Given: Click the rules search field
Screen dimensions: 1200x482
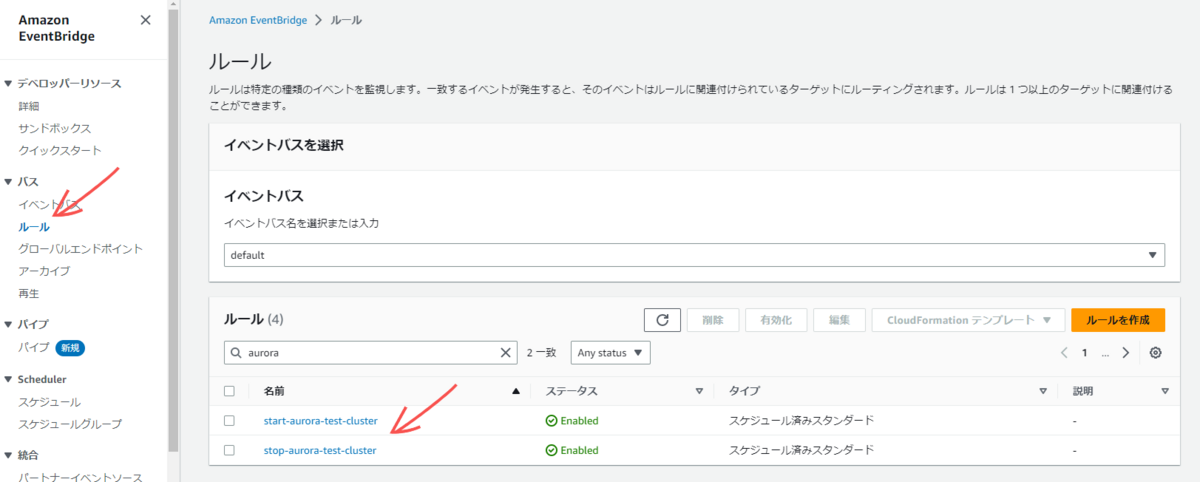Looking at the screenshot, I should pyautogui.click(x=372, y=353).
